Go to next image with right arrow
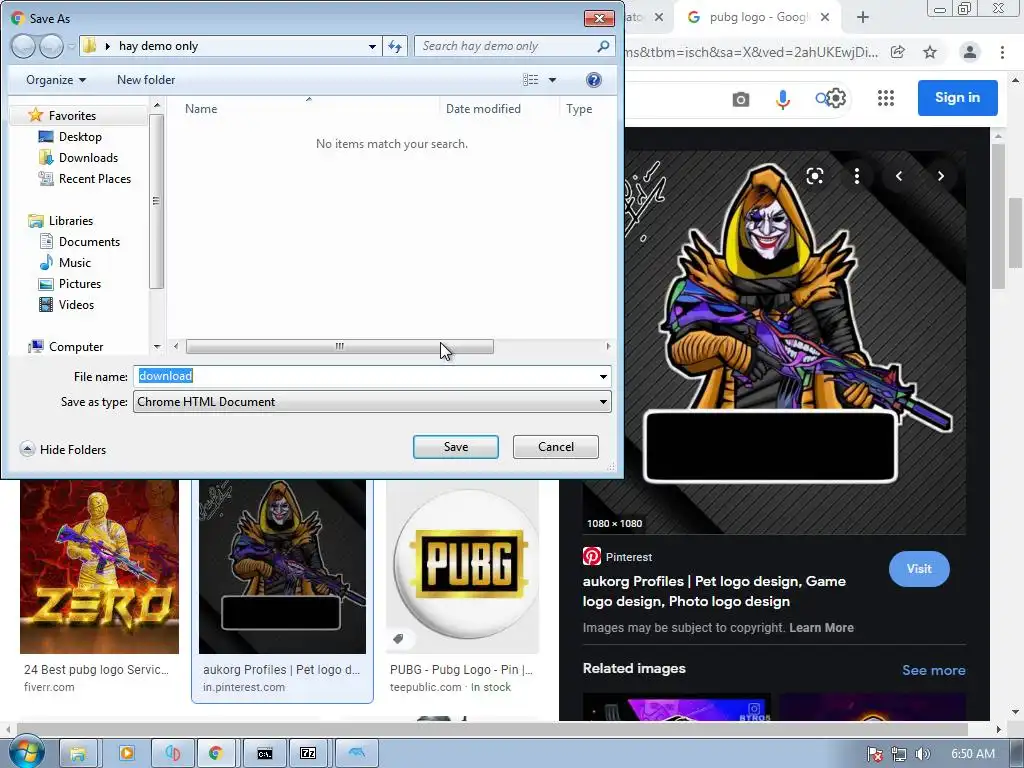The width and height of the screenshot is (1024, 768). [x=940, y=176]
